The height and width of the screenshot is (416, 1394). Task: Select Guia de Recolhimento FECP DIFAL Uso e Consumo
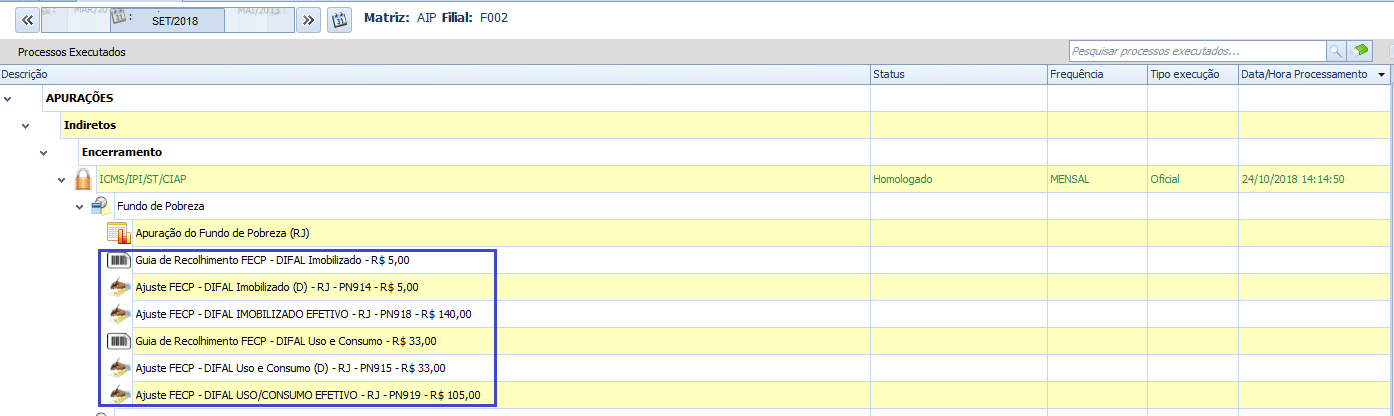(285, 341)
